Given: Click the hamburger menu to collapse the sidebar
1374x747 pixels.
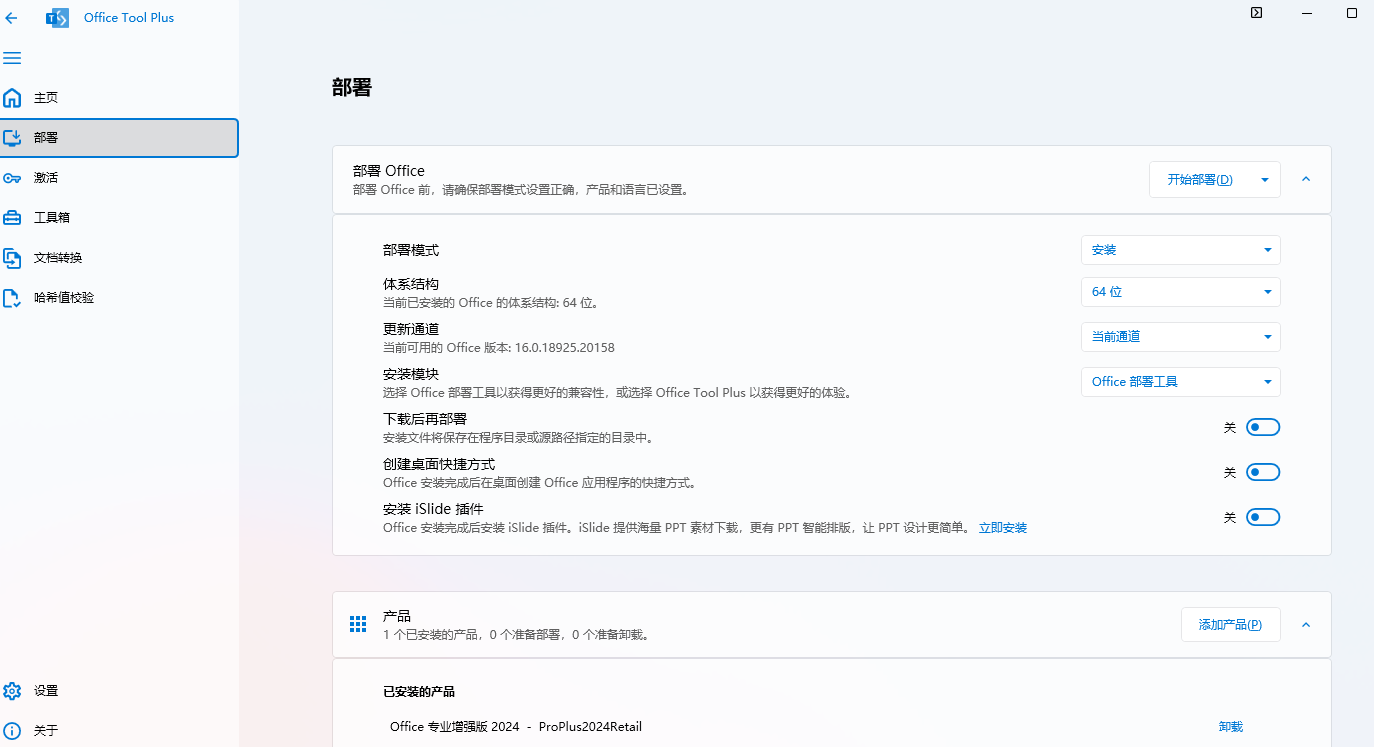Looking at the screenshot, I should pos(12,58).
